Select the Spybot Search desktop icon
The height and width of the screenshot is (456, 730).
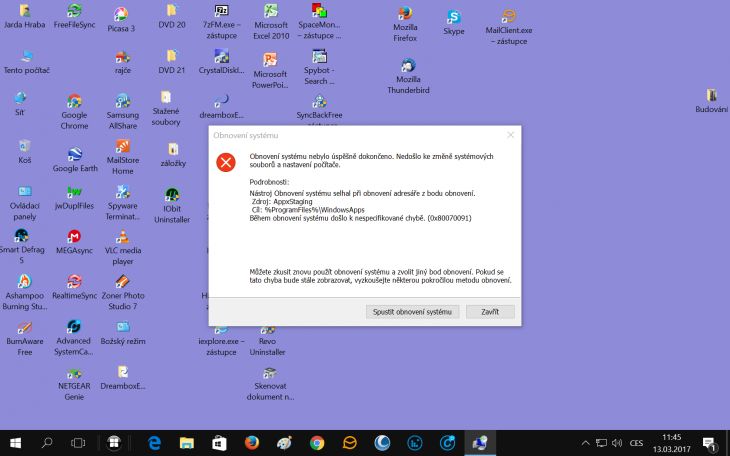[319, 68]
